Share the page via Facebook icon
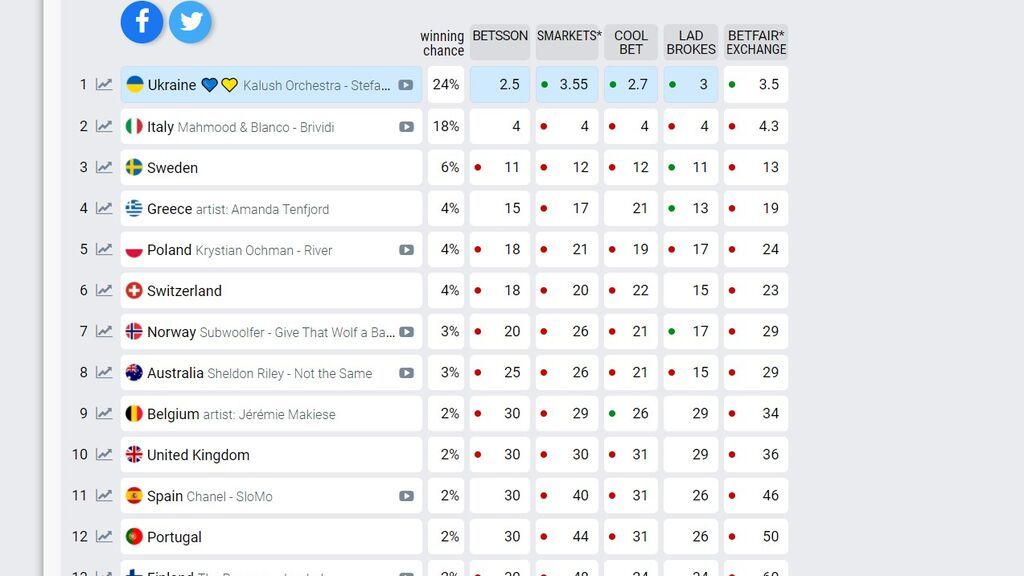 pyautogui.click(x=142, y=22)
